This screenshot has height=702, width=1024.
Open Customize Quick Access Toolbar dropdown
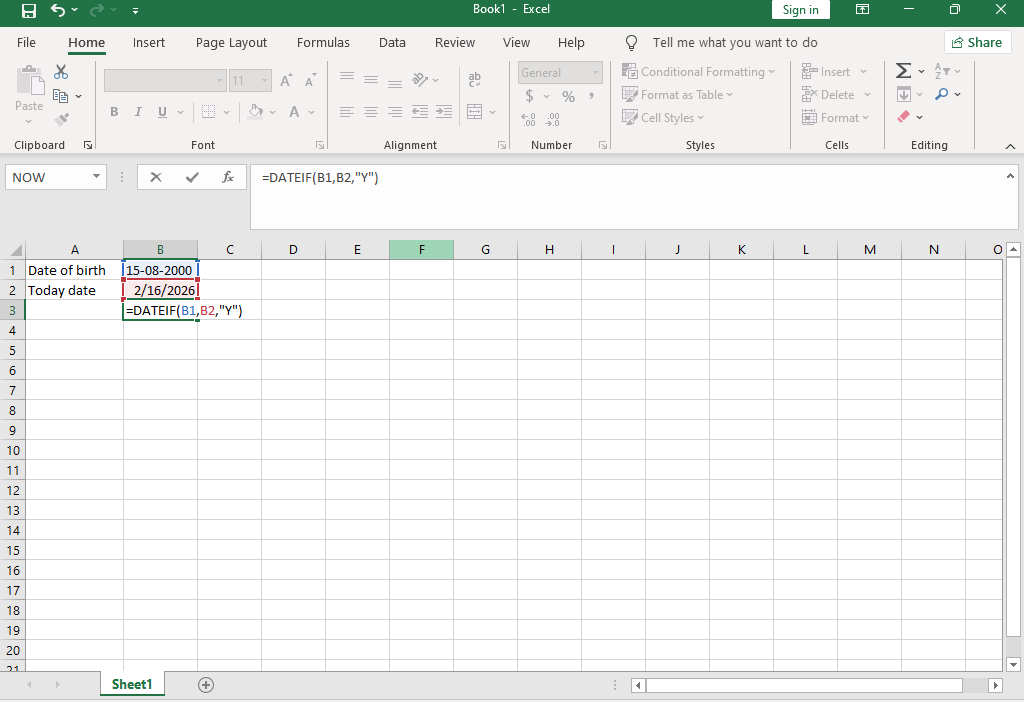tap(135, 10)
